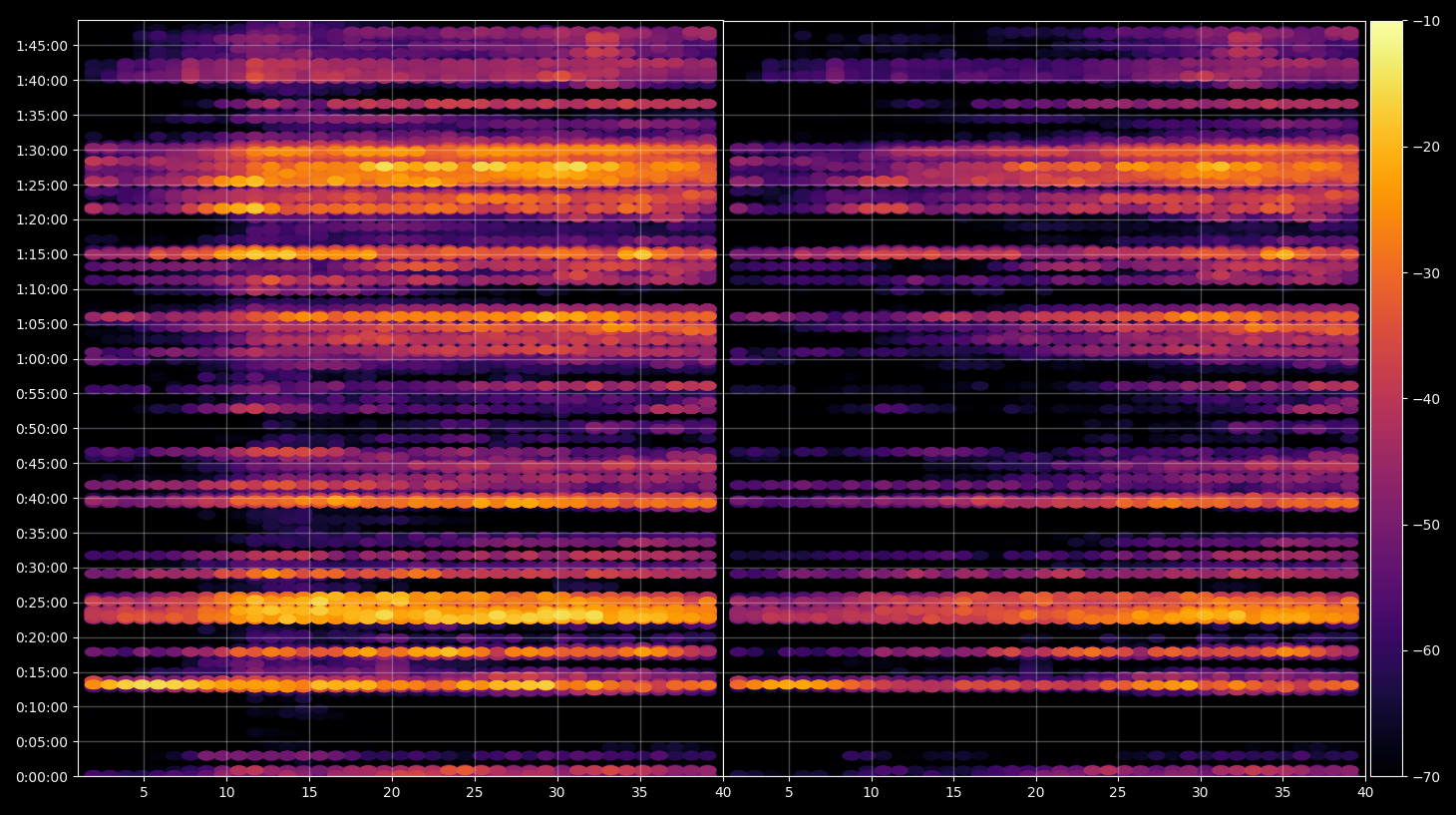Click x-axis label 15 under the left plot
The width and height of the screenshot is (1456, 815).
pos(309,793)
